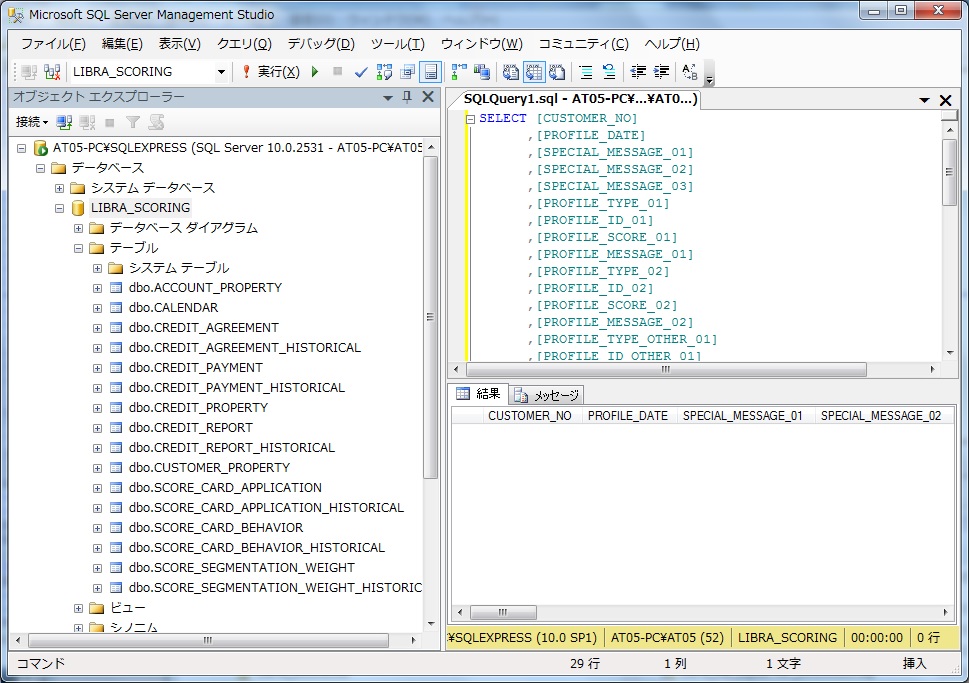Toggle auto-hide pin on Object Explorer panel
Image resolution: width=969 pixels, height=683 pixels.
(x=407, y=96)
